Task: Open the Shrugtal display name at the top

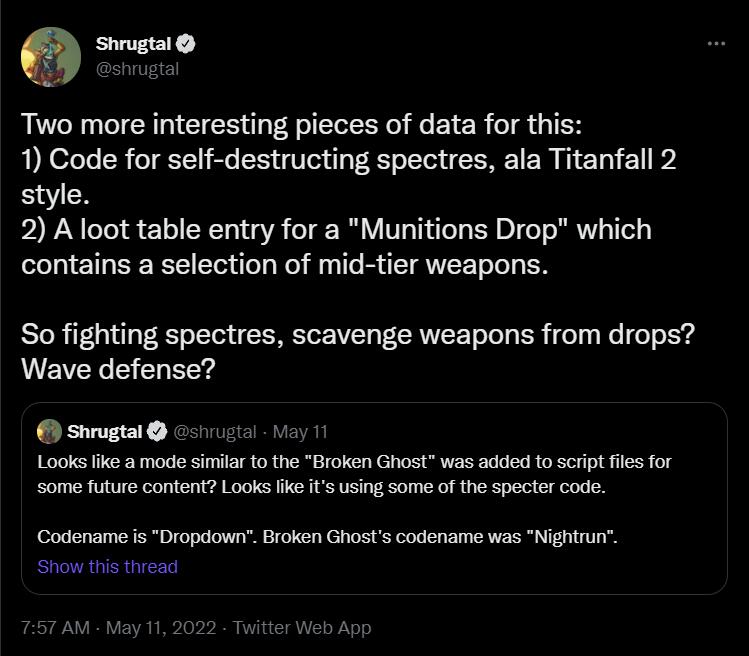Action: click(134, 44)
